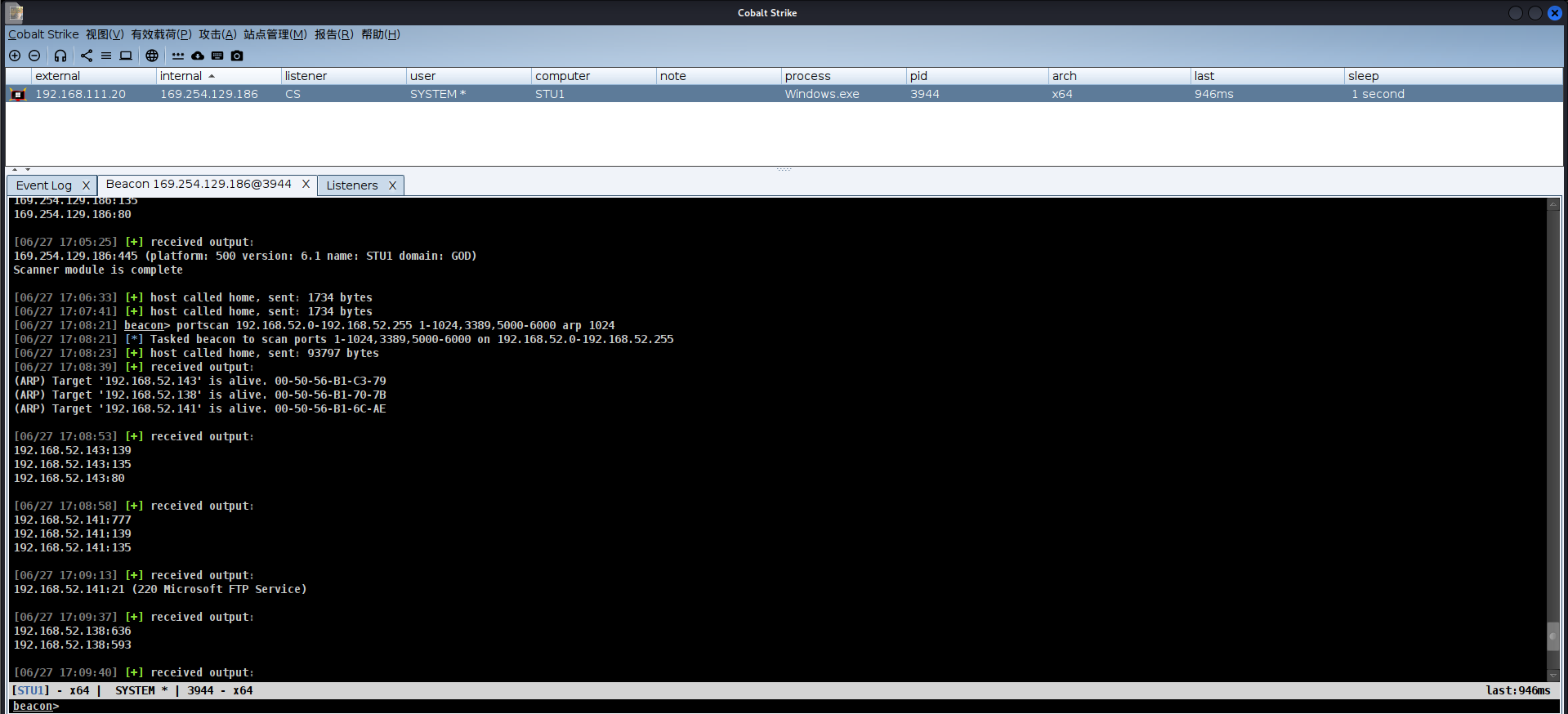Click the '220 Microsoft FTP Service' output line
Image resolution: width=1568 pixels, height=714 pixels.
point(160,589)
